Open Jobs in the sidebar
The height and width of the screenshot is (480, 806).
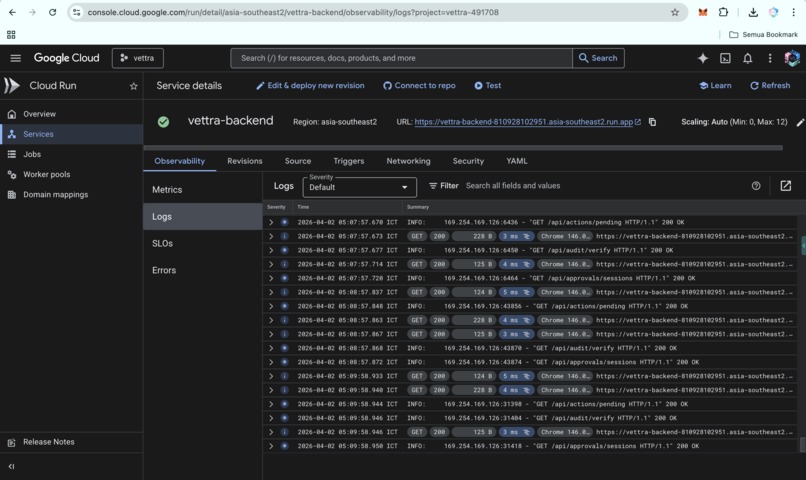[x=71, y=154]
